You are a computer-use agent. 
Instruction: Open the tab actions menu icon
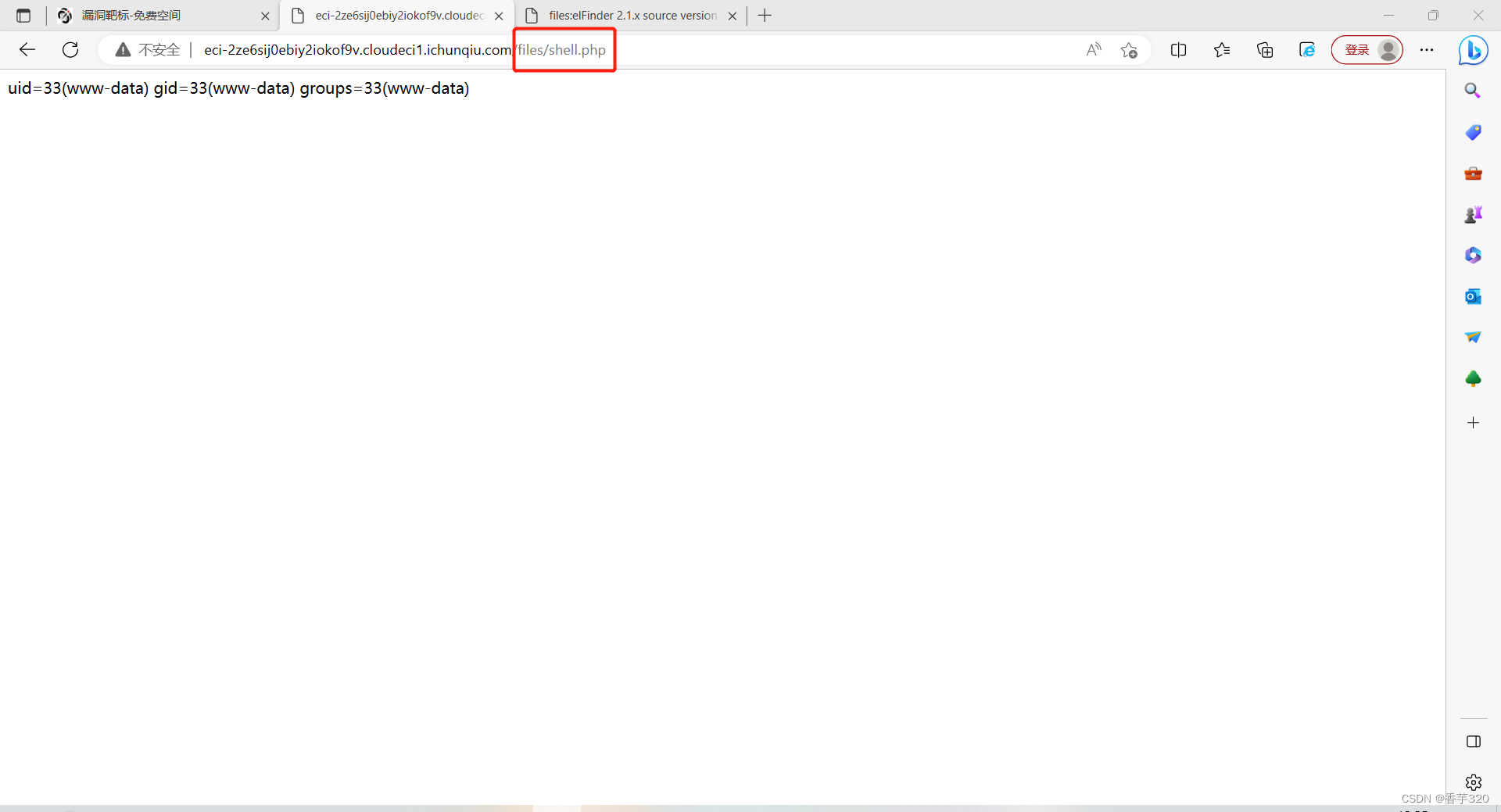point(23,16)
